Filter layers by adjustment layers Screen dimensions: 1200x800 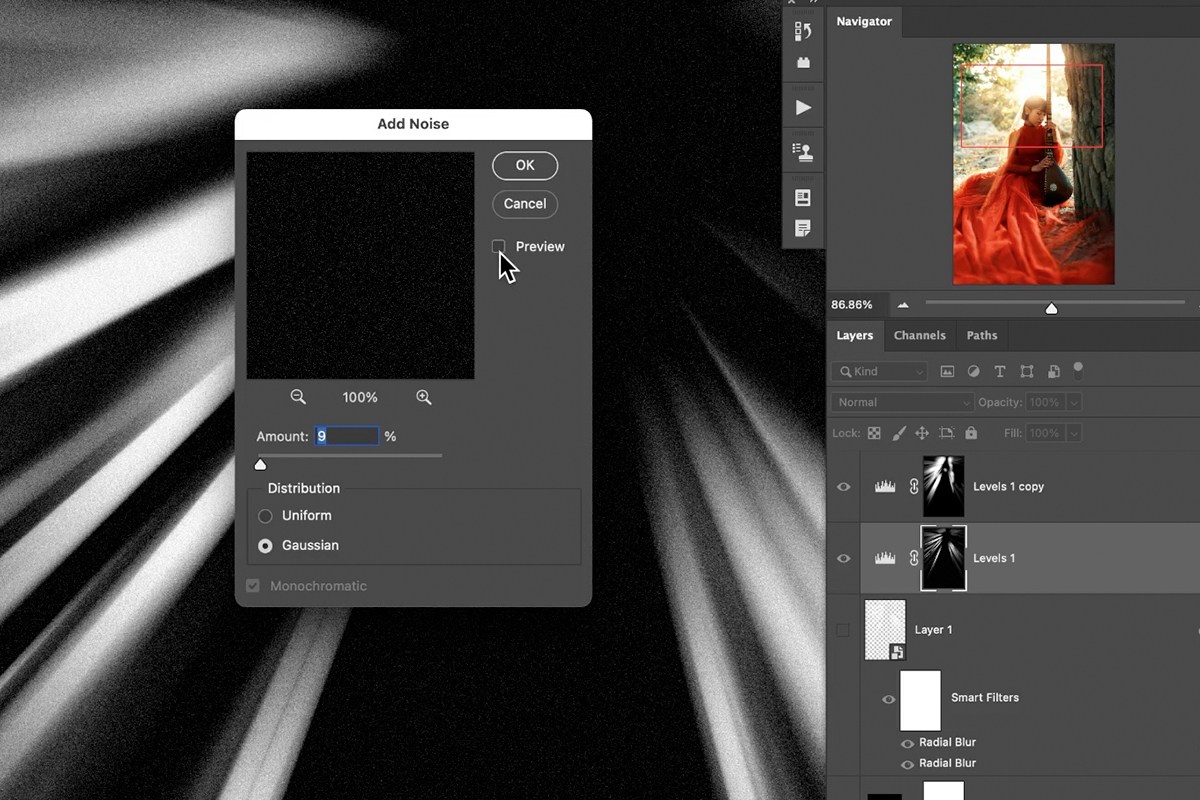(x=973, y=371)
